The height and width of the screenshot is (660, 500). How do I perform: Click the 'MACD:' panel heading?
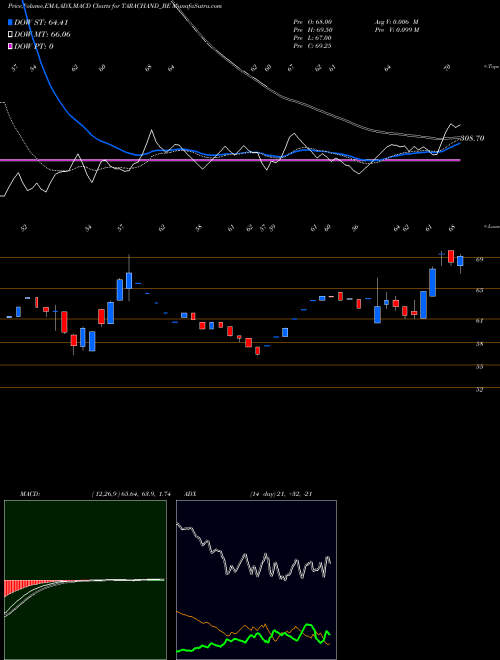coord(30,494)
